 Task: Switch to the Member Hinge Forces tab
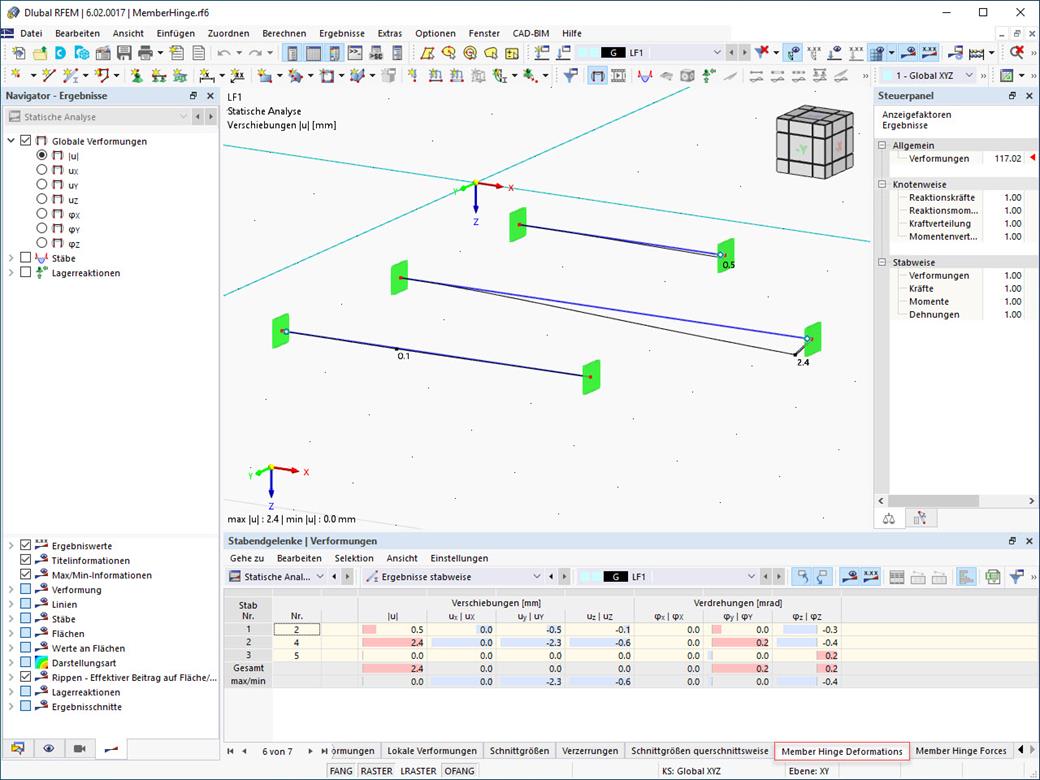pos(961,751)
